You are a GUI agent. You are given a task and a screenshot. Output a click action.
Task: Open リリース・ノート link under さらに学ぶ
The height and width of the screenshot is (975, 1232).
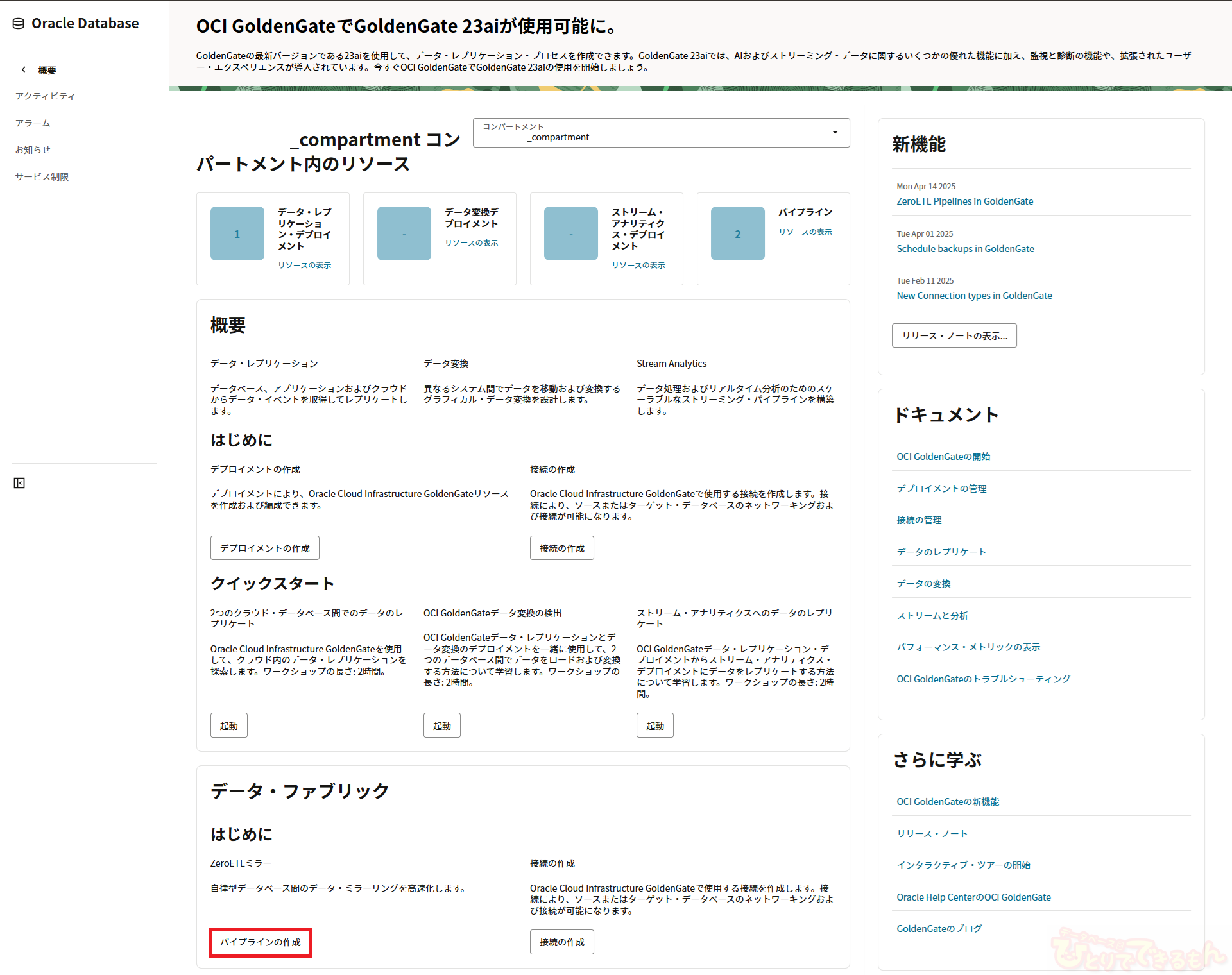pos(932,834)
